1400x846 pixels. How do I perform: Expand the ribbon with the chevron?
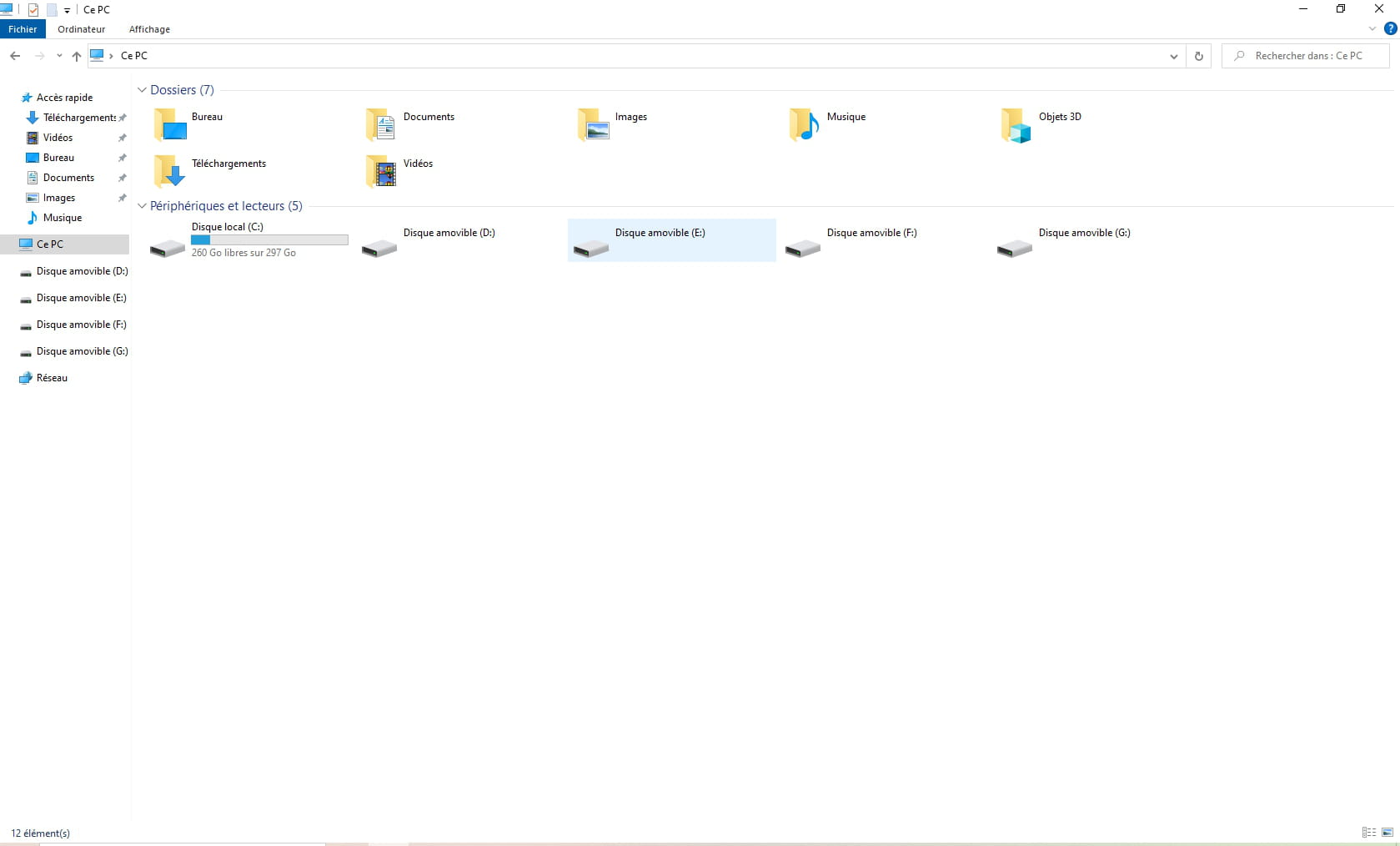[x=1372, y=28]
